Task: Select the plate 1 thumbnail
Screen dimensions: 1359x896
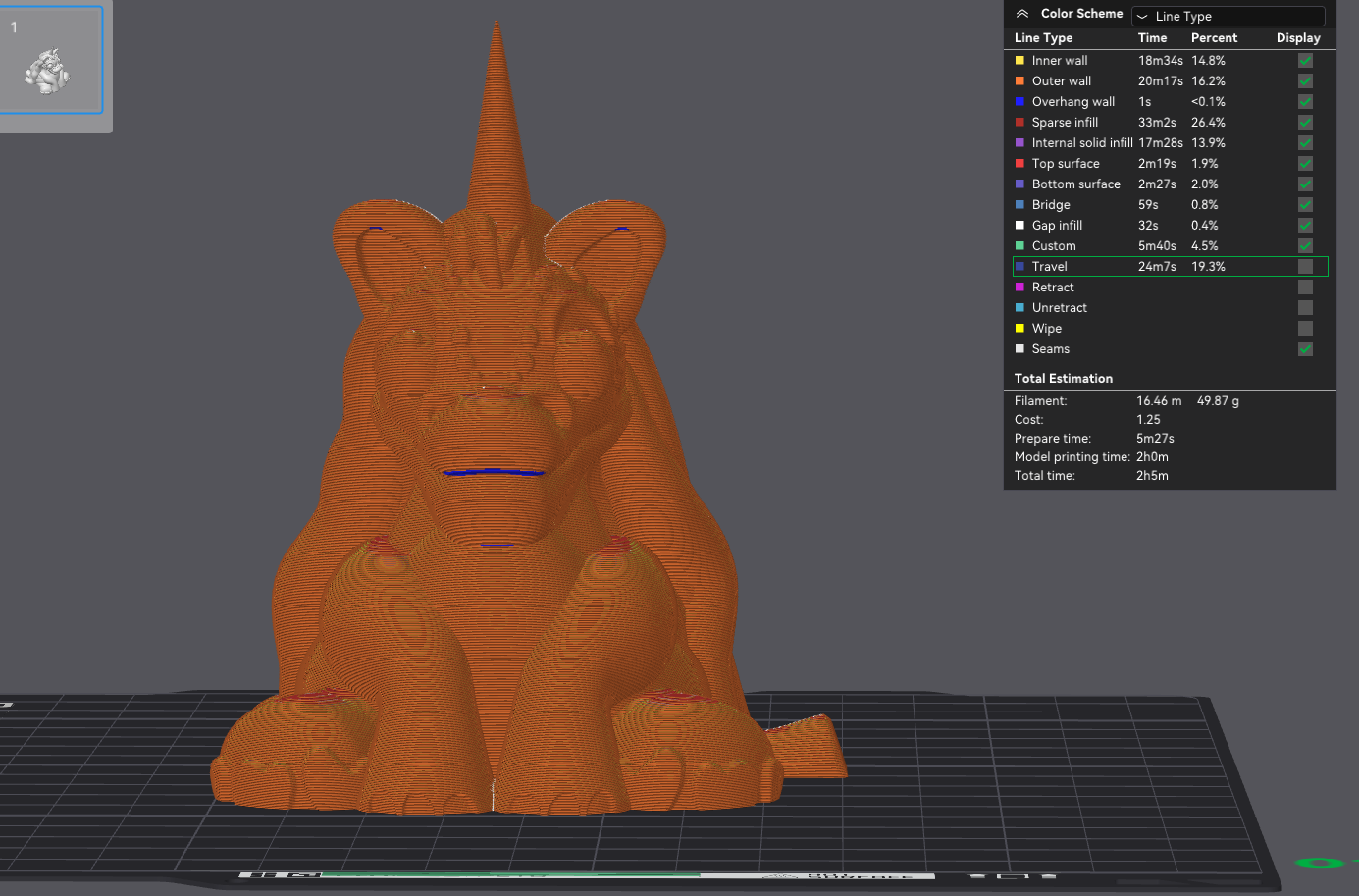Action: coord(52,60)
